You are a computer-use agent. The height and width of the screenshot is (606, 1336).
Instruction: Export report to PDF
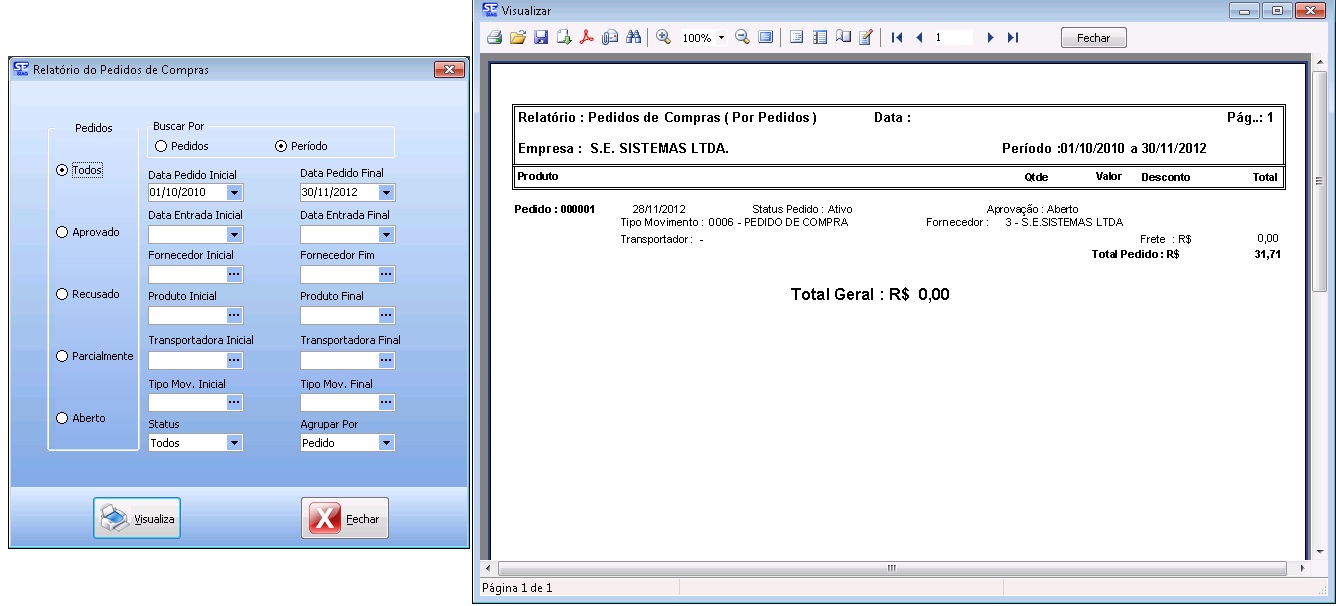point(587,38)
